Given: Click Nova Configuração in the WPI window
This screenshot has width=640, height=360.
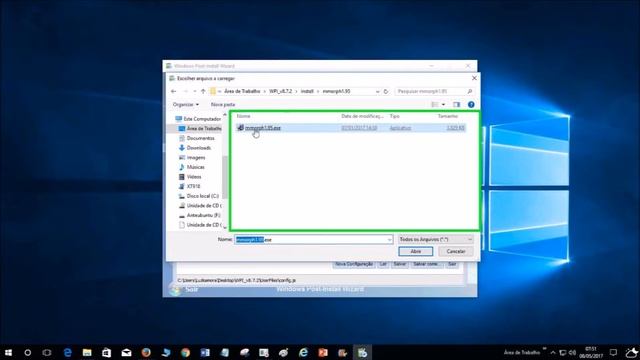Looking at the screenshot, I should click(x=354, y=264).
